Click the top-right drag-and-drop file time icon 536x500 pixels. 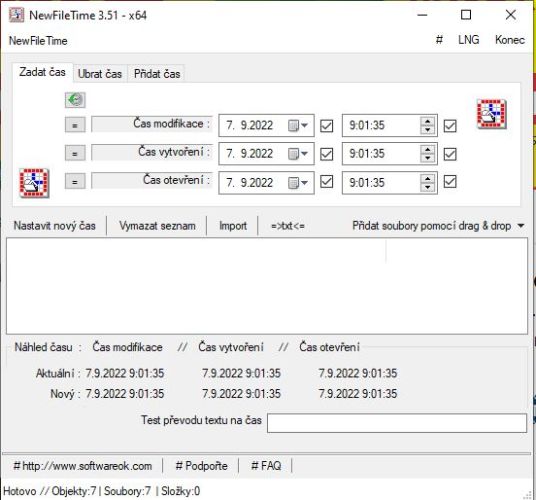[492, 114]
